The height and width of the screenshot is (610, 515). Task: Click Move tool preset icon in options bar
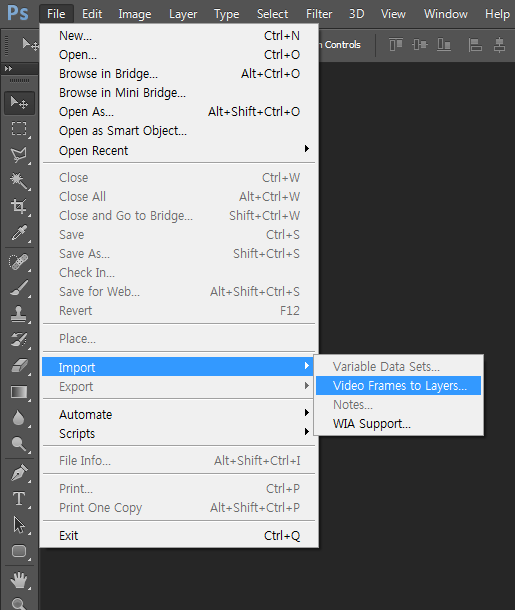click(x=30, y=44)
